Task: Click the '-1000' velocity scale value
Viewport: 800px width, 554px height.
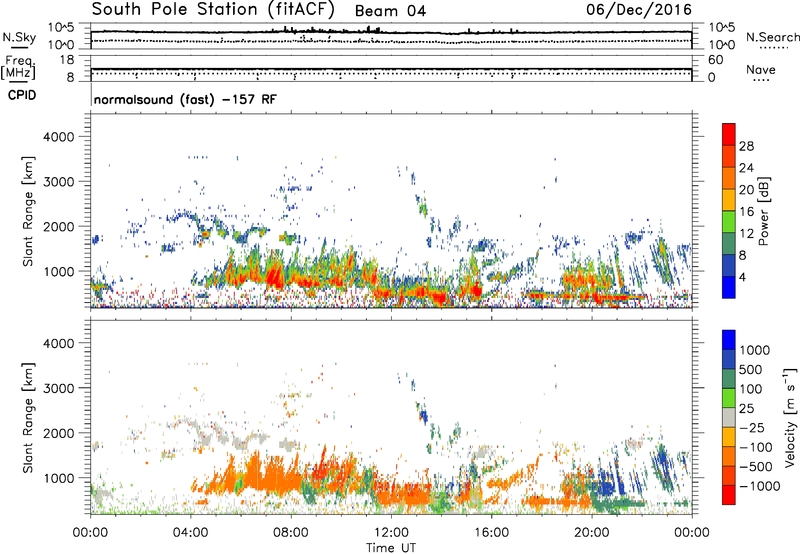Action: (x=760, y=486)
